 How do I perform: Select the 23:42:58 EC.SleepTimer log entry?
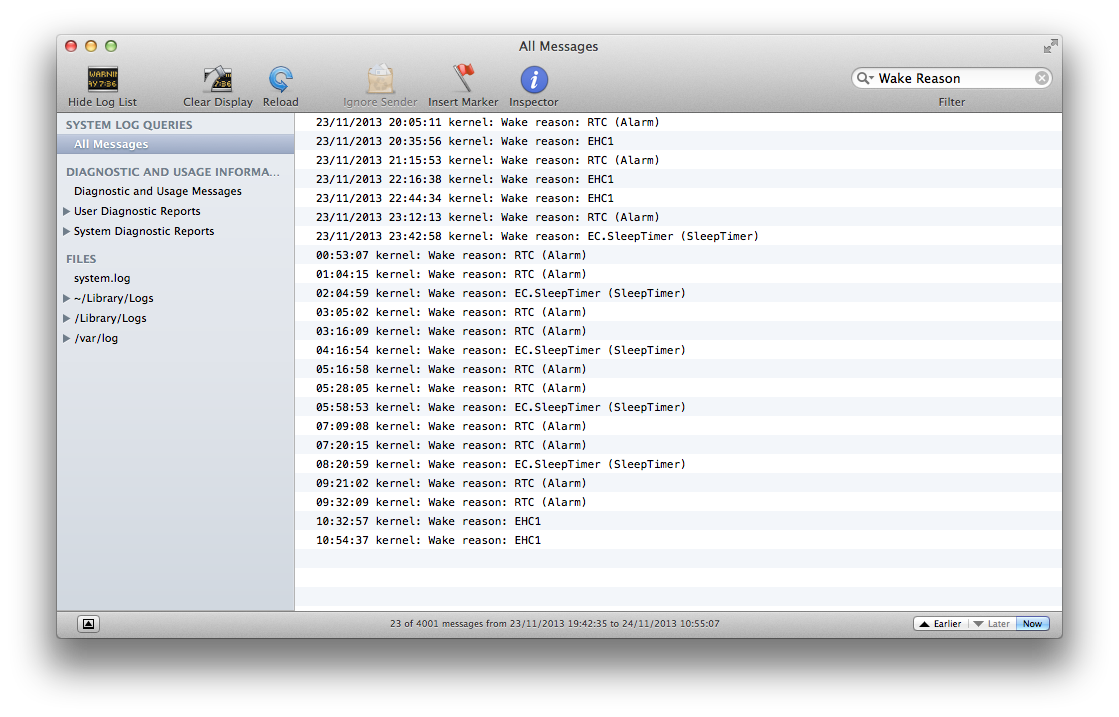pyautogui.click(x=678, y=236)
